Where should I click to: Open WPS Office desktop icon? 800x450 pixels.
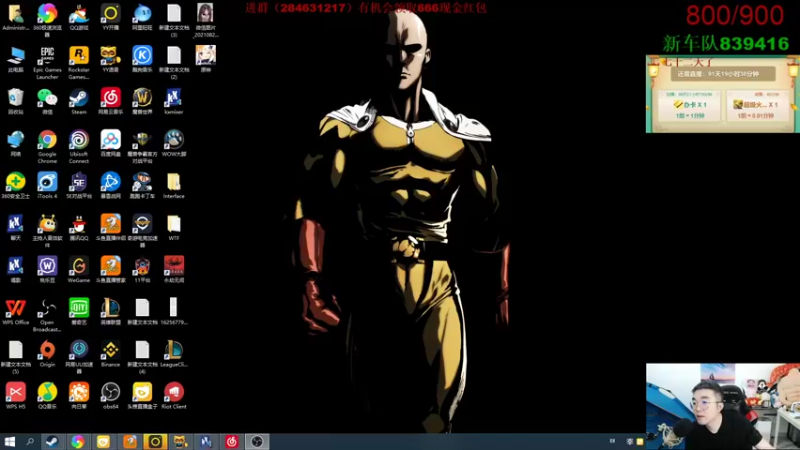point(16,308)
